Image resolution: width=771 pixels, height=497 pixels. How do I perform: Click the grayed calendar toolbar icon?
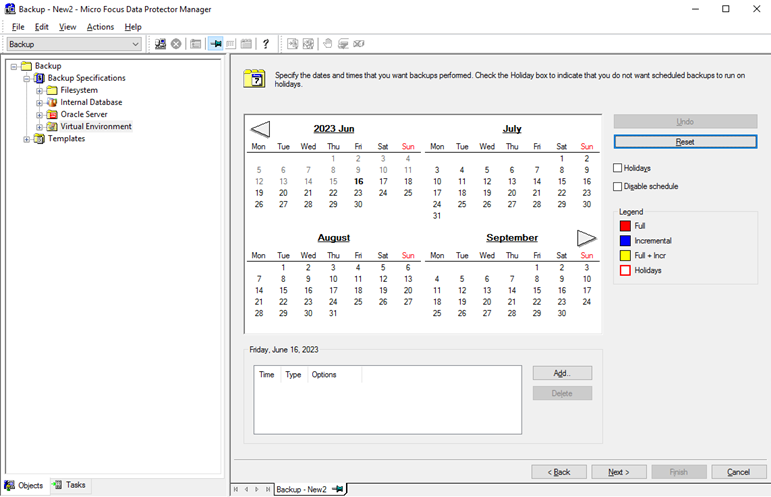(246, 44)
